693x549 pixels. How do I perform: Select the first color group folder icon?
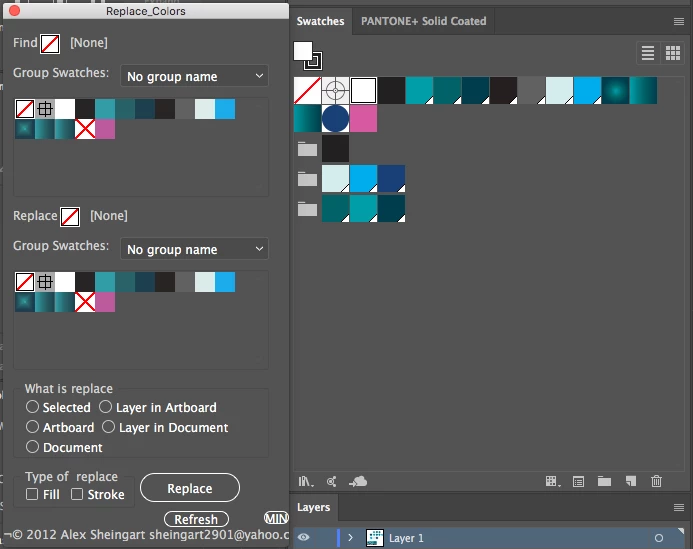[x=307, y=149]
